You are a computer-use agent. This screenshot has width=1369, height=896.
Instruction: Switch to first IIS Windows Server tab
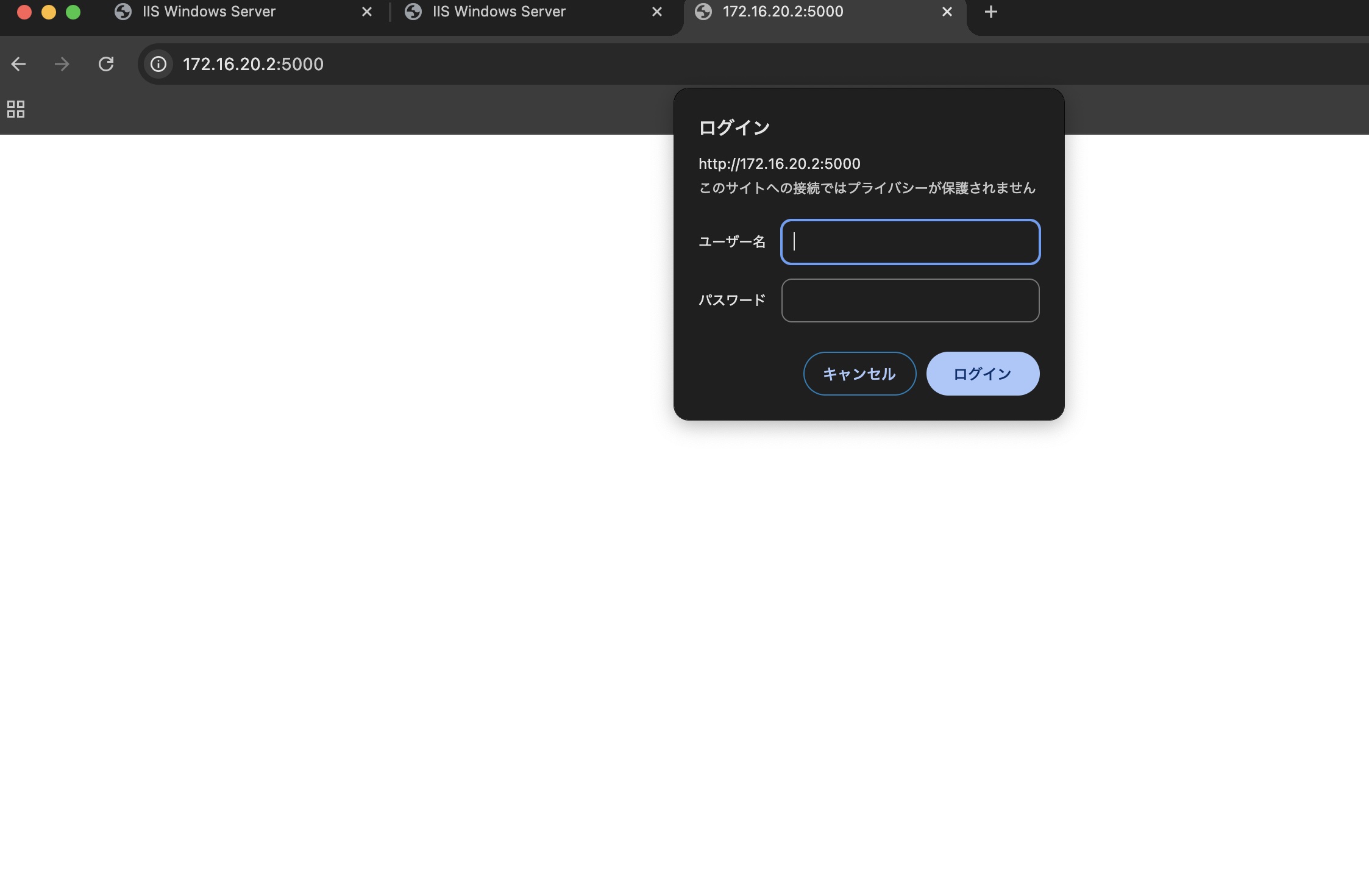pos(209,12)
